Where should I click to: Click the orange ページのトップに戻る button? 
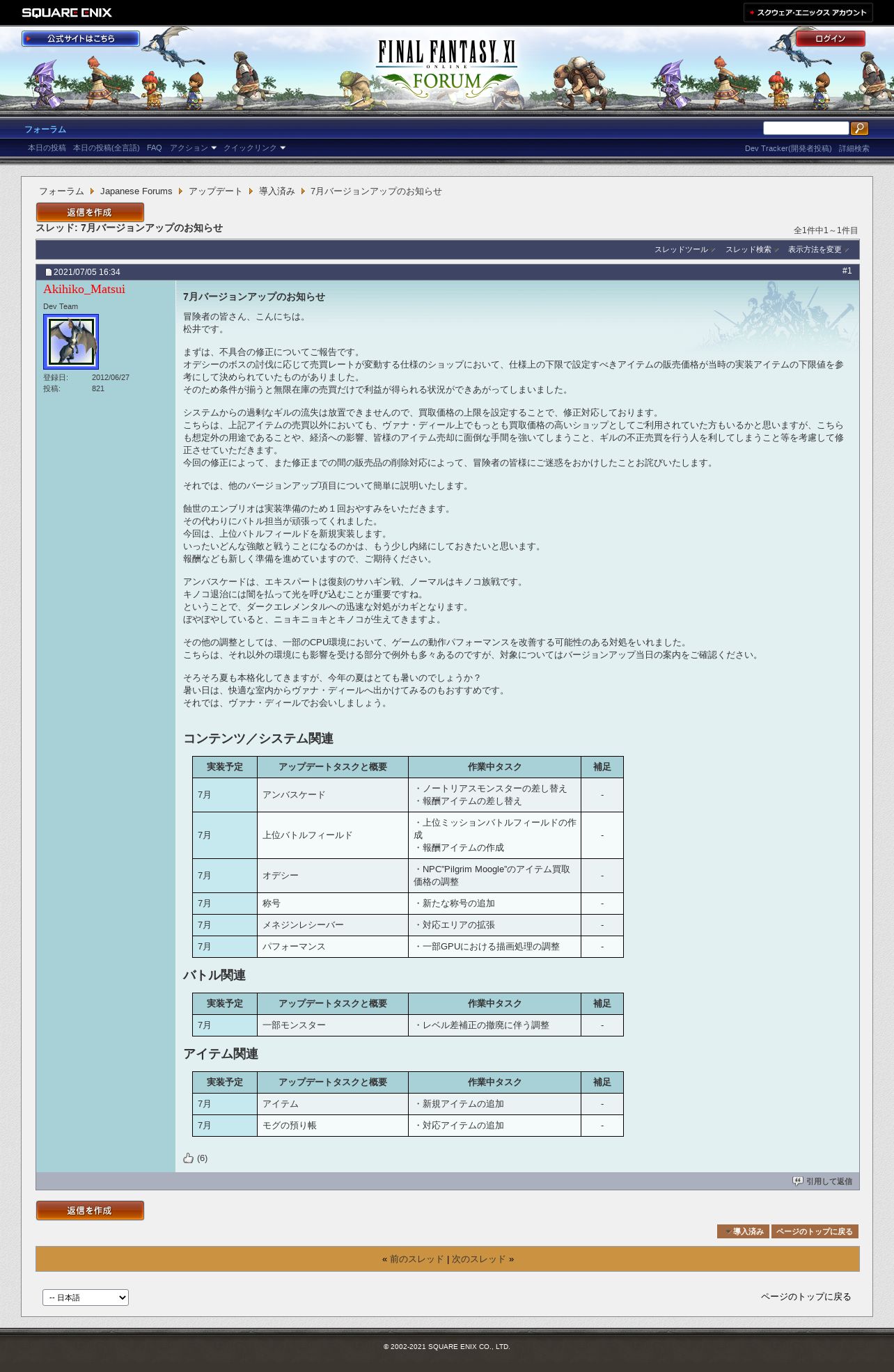coord(815,1231)
